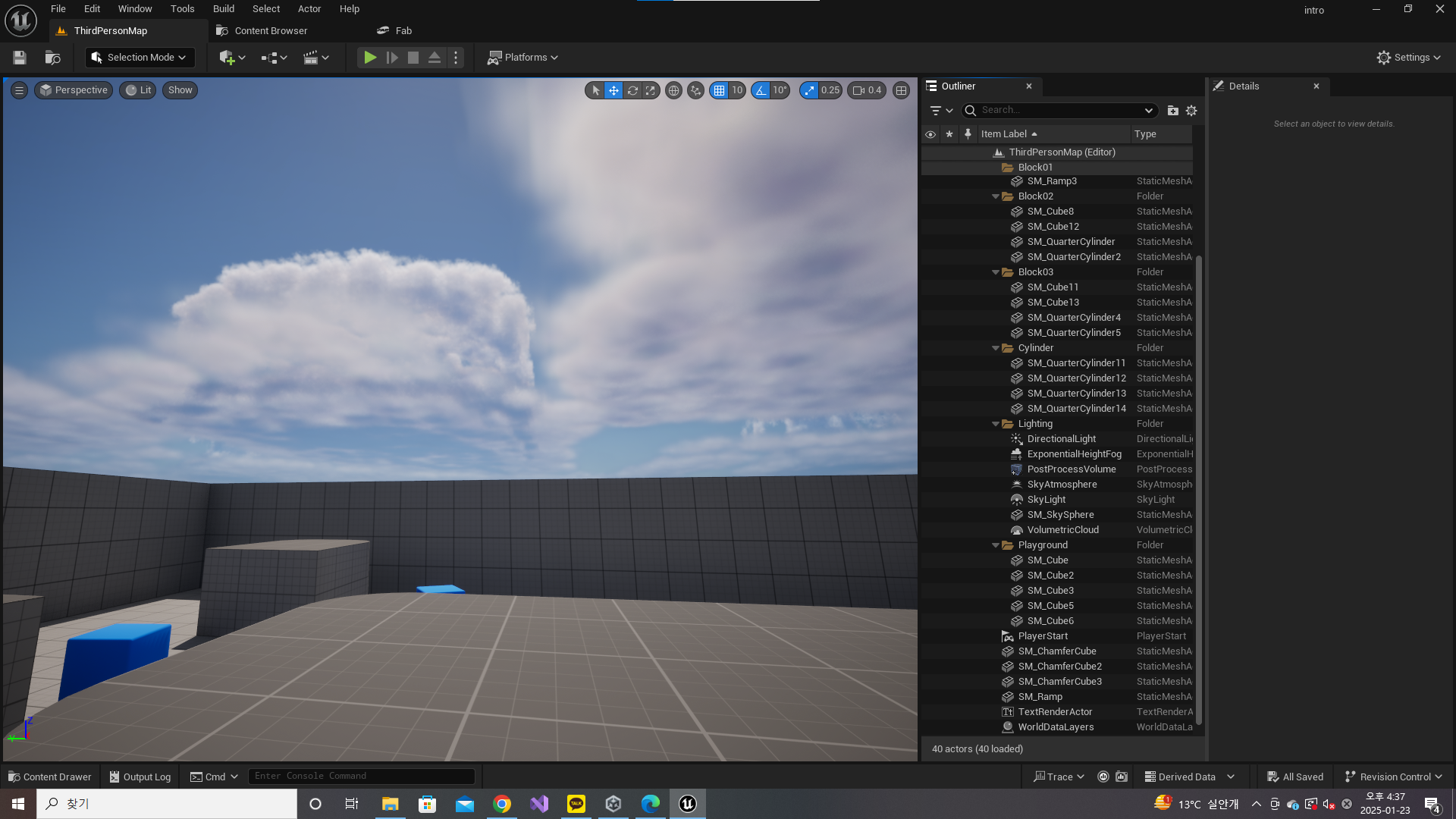Open the Build menu
Image resolution: width=1456 pixels, height=819 pixels.
tap(224, 9)
